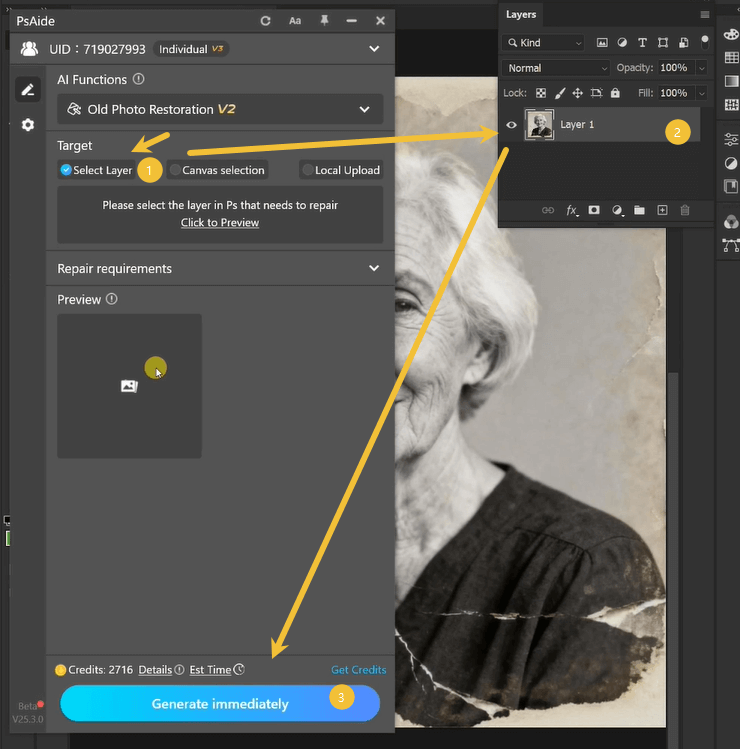Click the Details info icon
The width and height of the screenshot is (740, 749).
pyautogui.click(x=179, y=670)
